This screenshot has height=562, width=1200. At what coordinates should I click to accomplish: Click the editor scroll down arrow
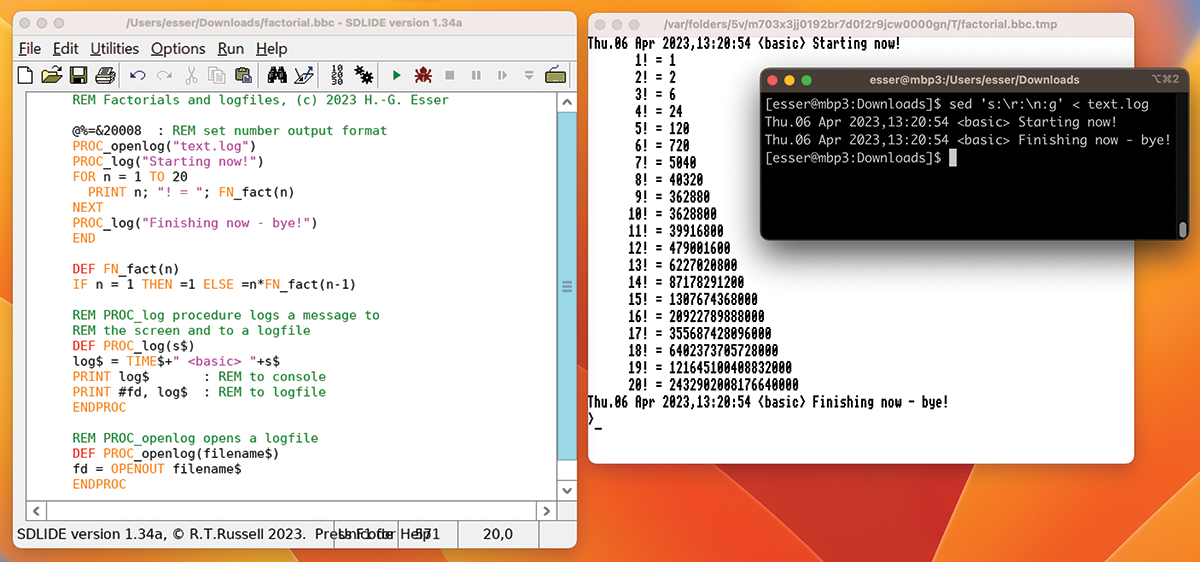567,489
